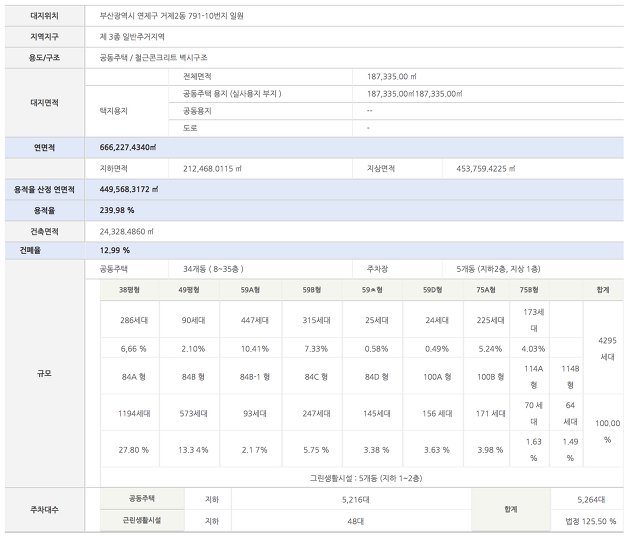
Task: Click 합계 header in unit-type table
Action: 603,290
